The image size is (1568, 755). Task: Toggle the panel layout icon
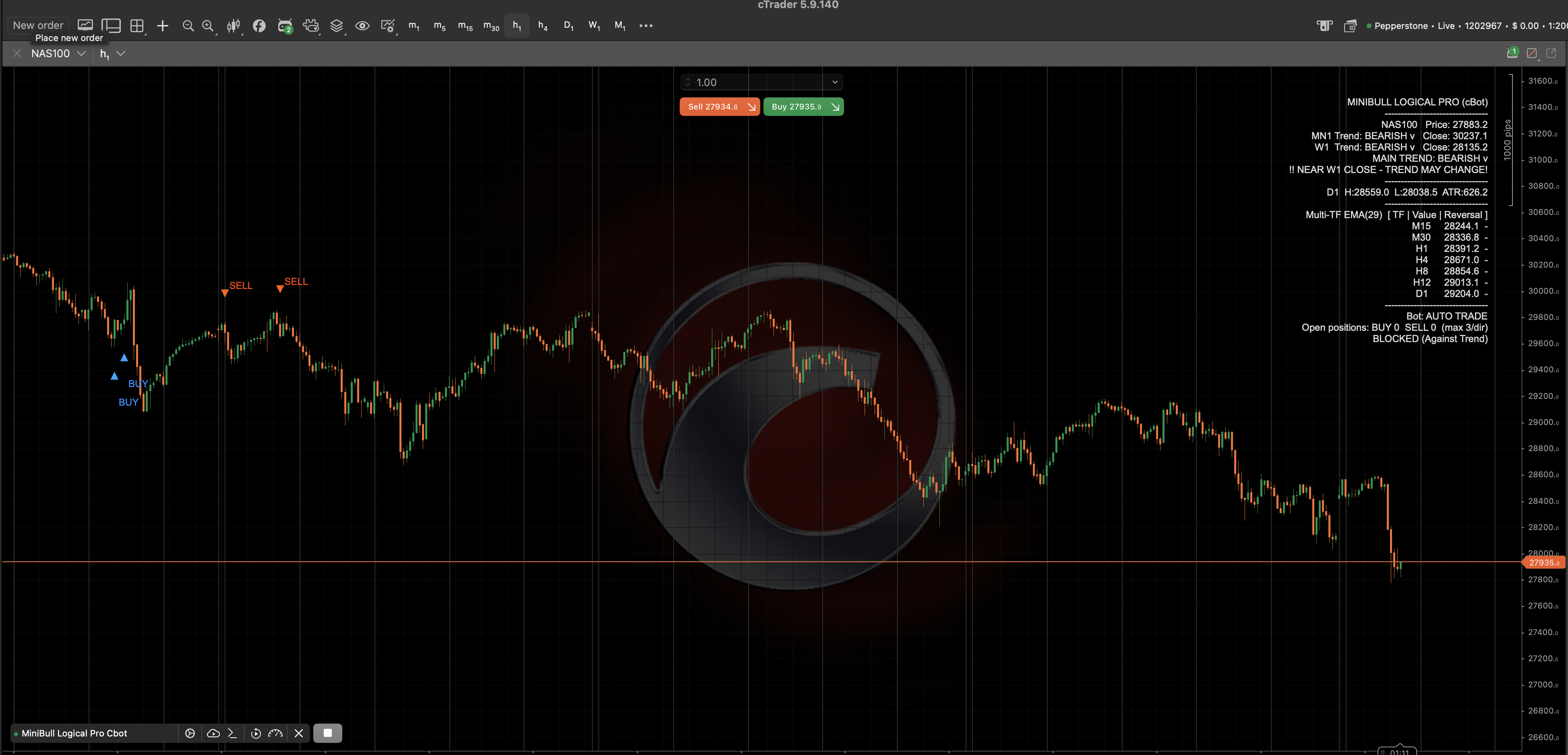point(111,25)
